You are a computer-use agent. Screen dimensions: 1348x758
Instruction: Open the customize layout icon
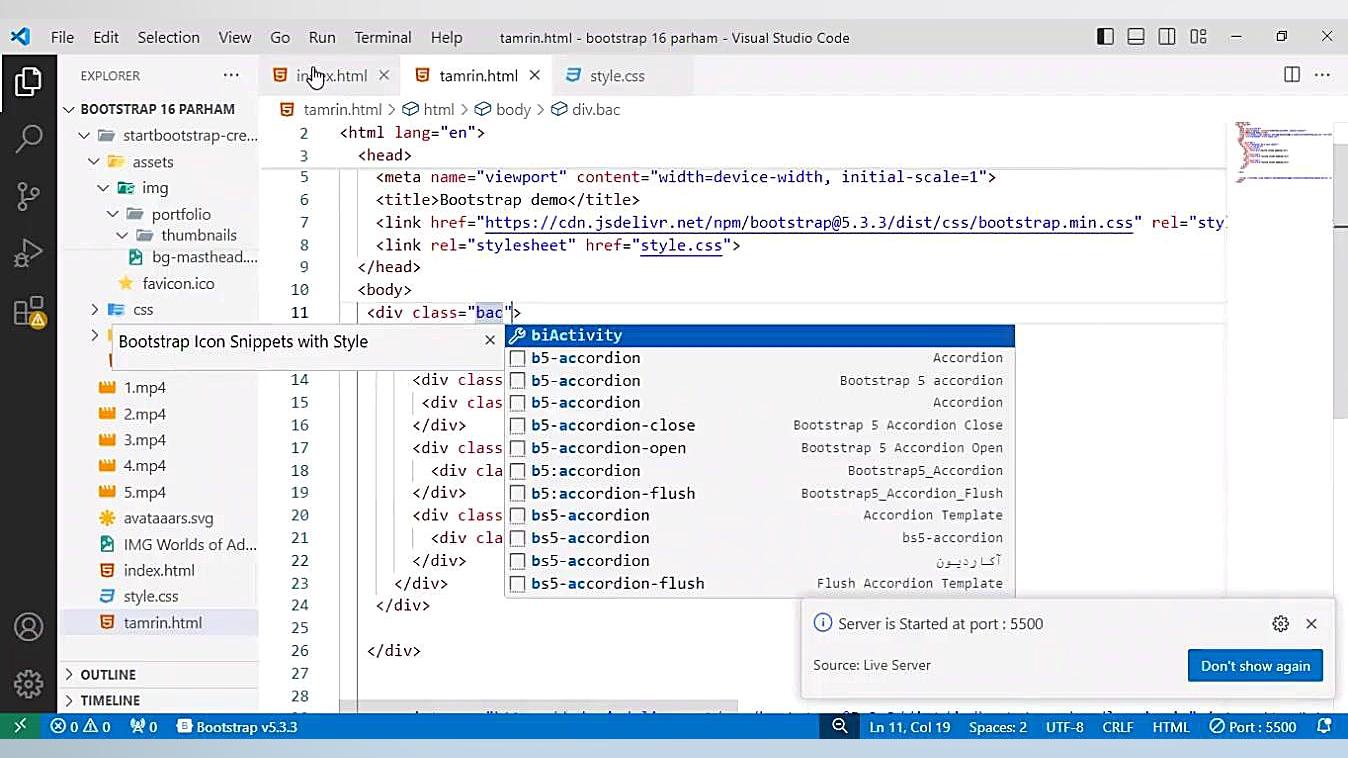[x=1198, y=37]
